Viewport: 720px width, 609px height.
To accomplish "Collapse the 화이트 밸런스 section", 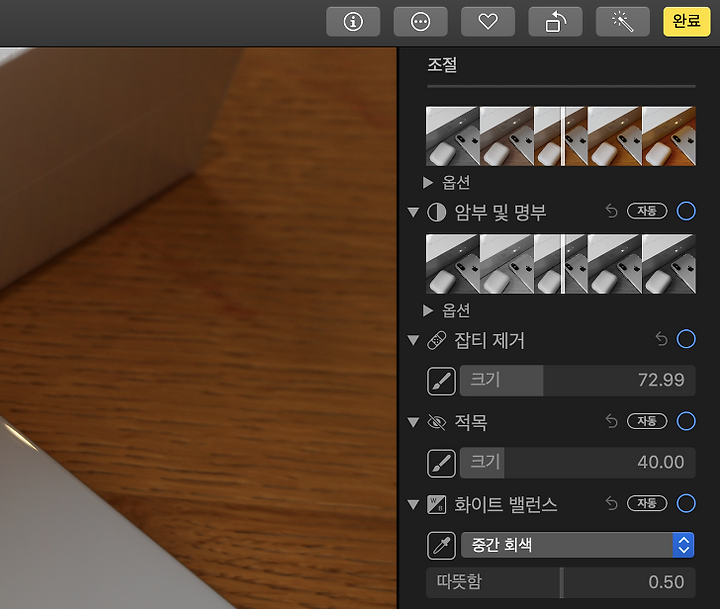I will pos(413,504).
